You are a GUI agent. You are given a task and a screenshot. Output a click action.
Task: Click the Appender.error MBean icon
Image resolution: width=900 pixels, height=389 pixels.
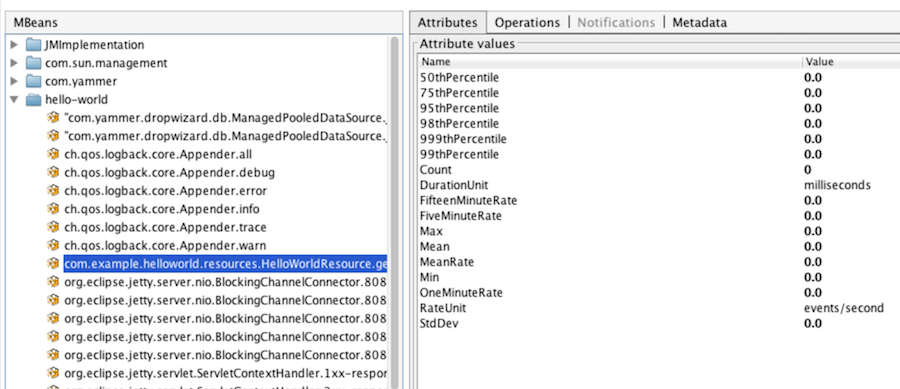point(53,190)
